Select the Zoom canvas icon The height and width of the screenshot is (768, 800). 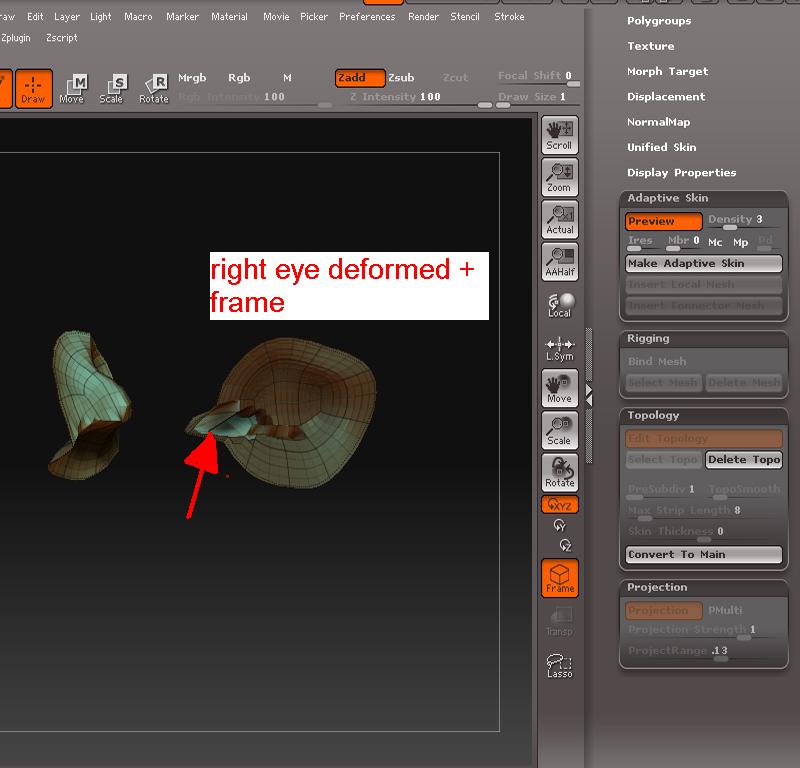tap(559, 177)
